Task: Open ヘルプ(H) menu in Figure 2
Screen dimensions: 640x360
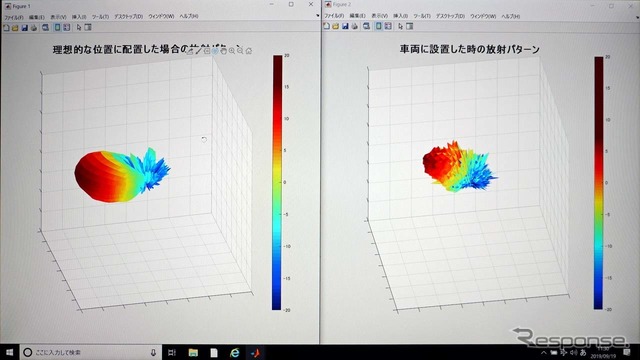Action: coord(510,16)
